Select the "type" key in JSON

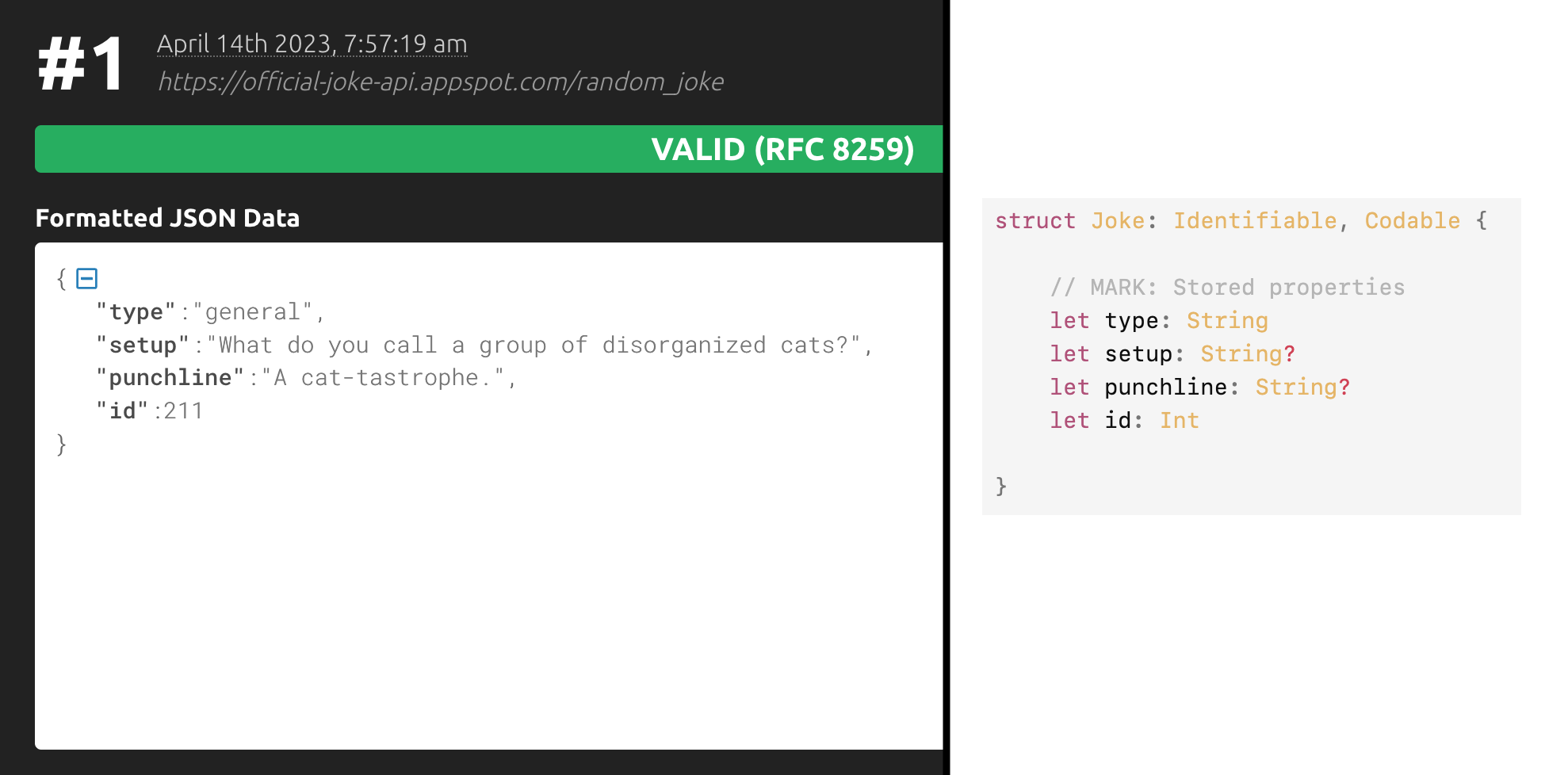point(136,312)
